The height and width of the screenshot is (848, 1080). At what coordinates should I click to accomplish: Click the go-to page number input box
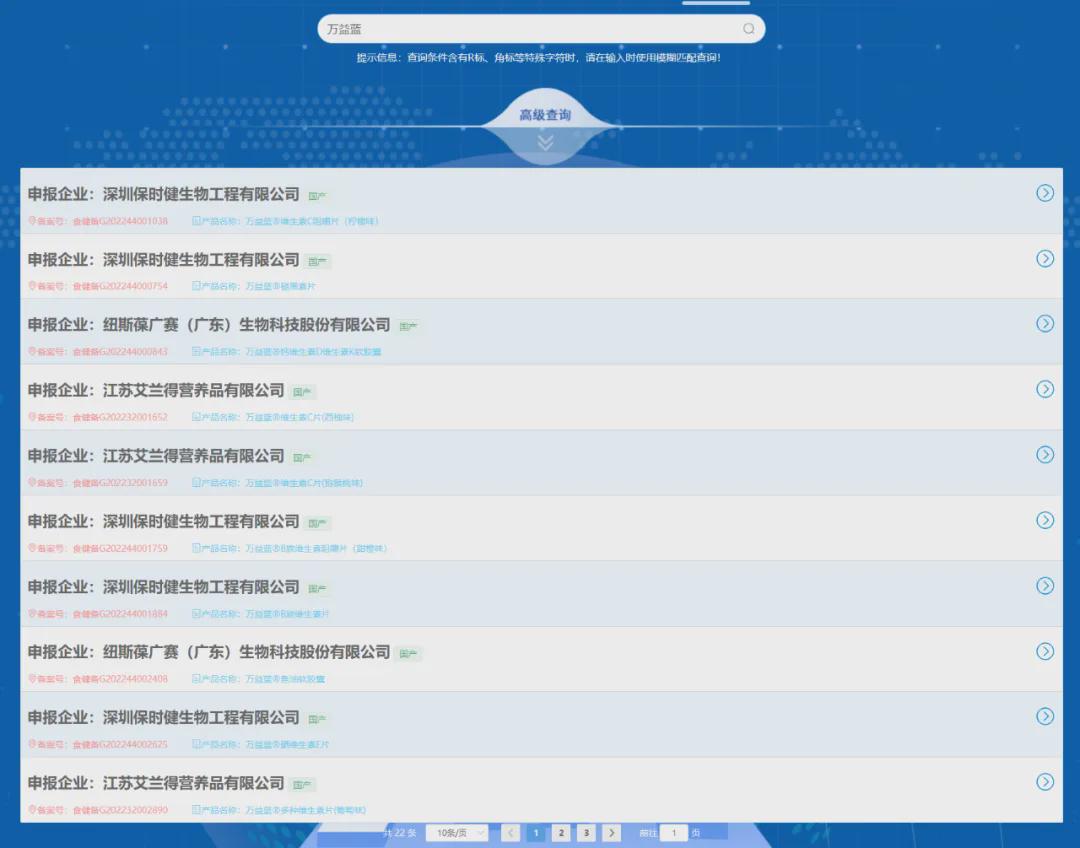tap(674, 833)
